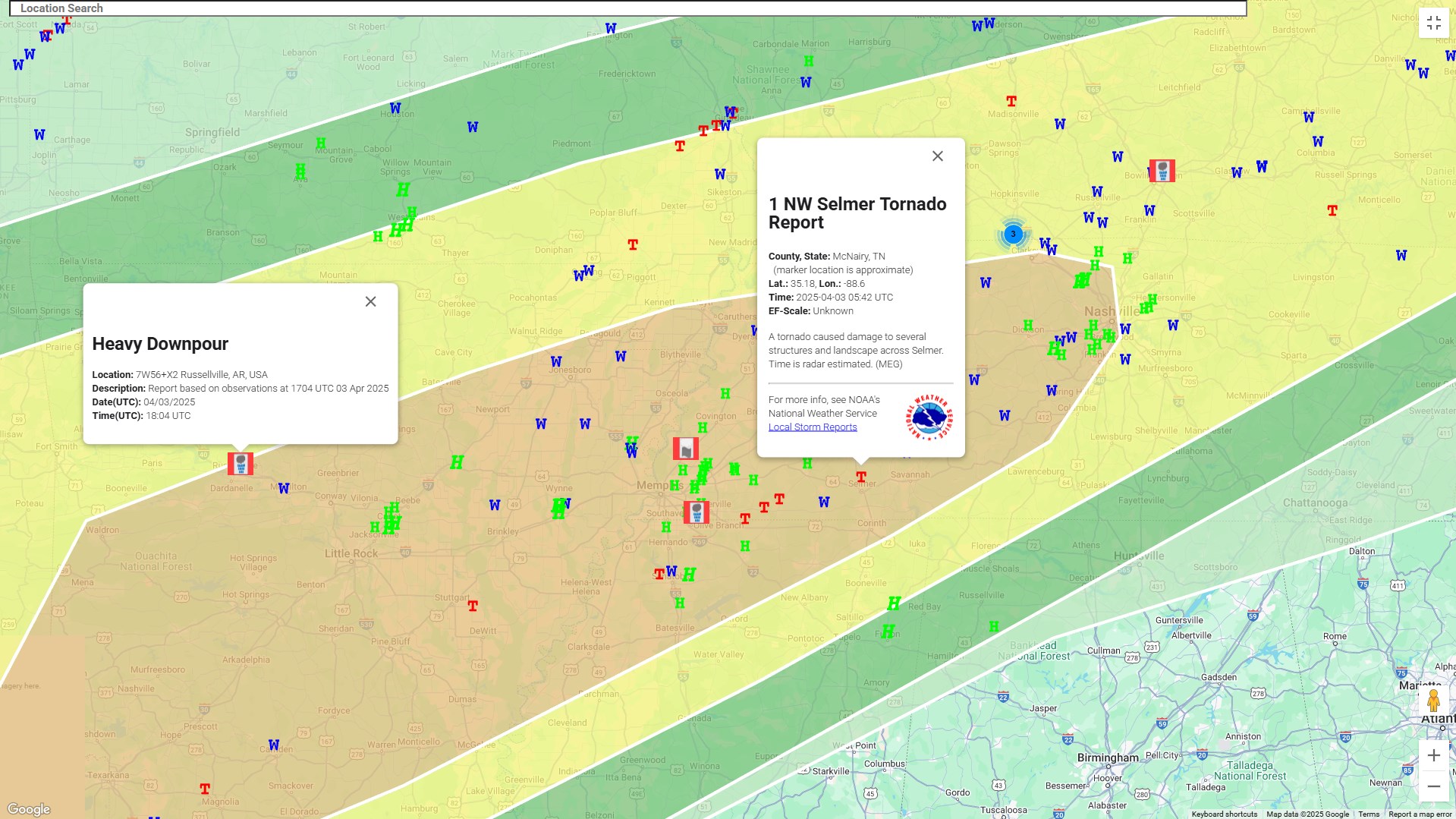Screen dimensions: 1456x819
Task: Open the Terms page
Action: 1371,813
